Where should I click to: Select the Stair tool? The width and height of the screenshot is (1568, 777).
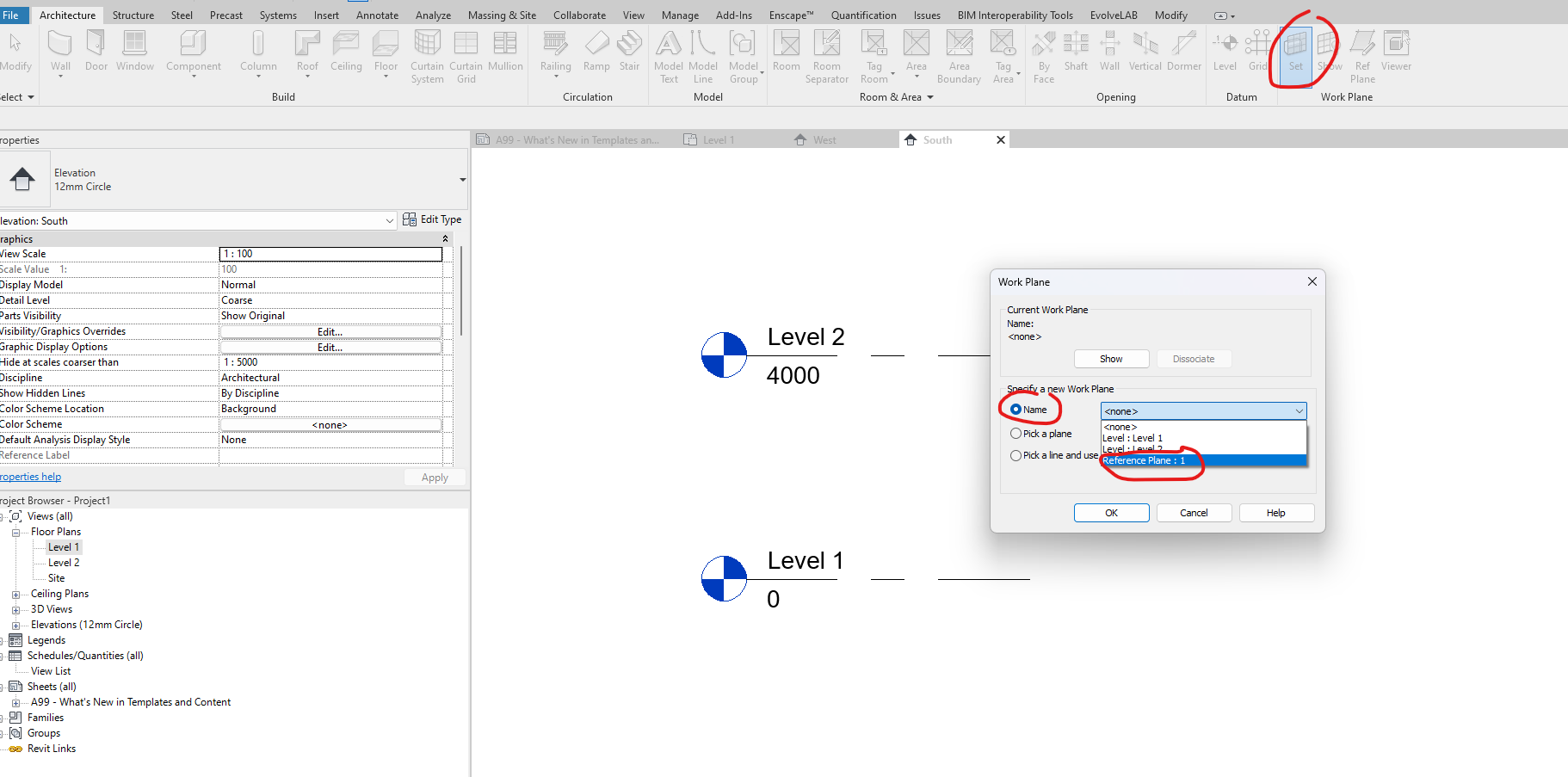630,51
